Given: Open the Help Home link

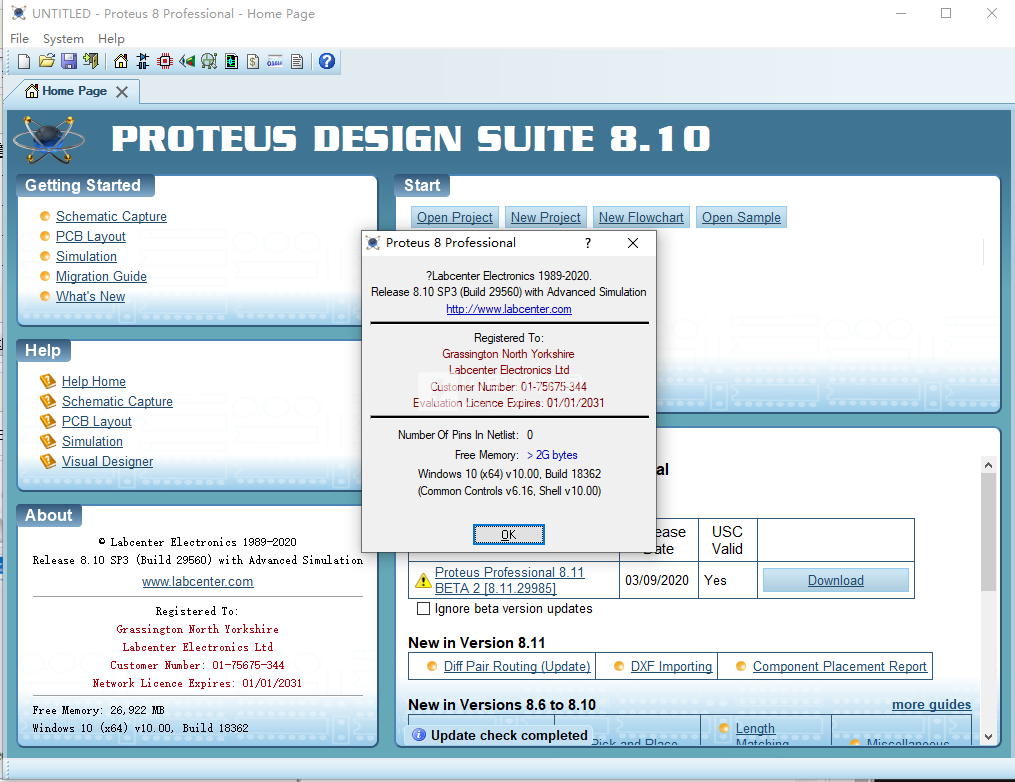Looking at the screenshot, I should pyautogui.click(x=94, y=381).
